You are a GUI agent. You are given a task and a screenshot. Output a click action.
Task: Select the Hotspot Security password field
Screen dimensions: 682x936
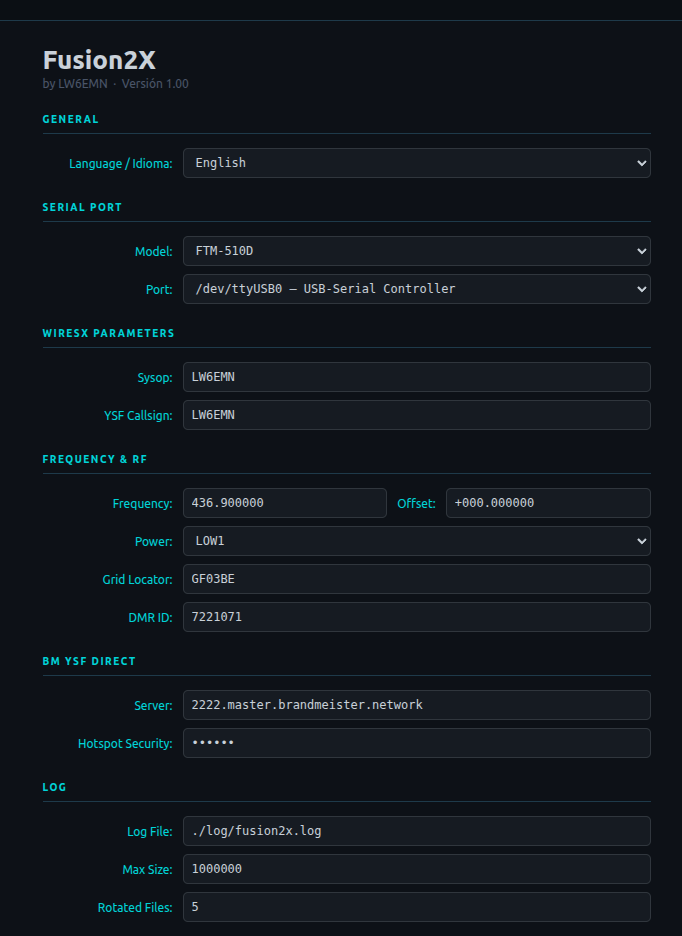(x=416, y=743)
